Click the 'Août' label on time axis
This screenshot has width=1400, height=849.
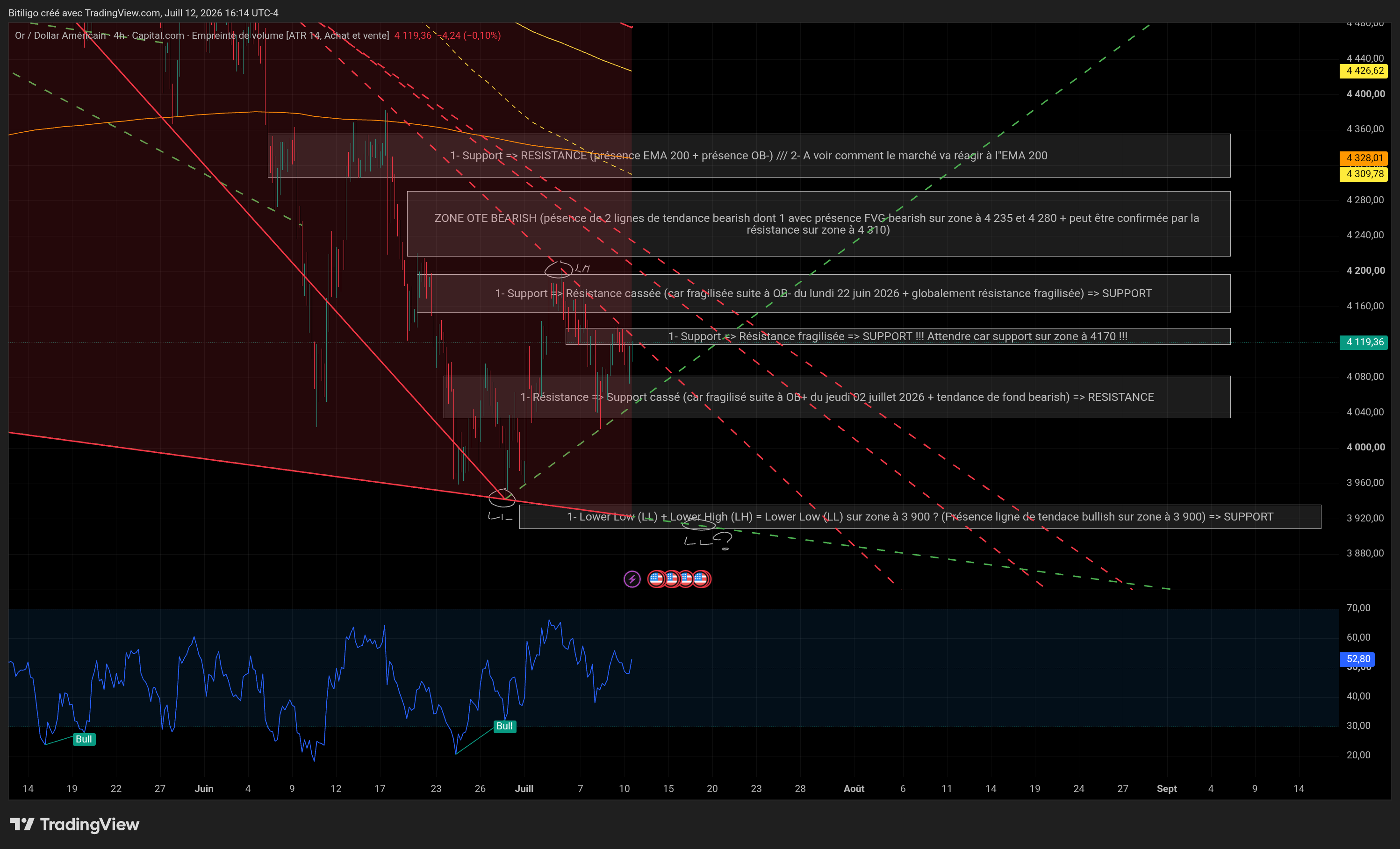tap(854, 788)
